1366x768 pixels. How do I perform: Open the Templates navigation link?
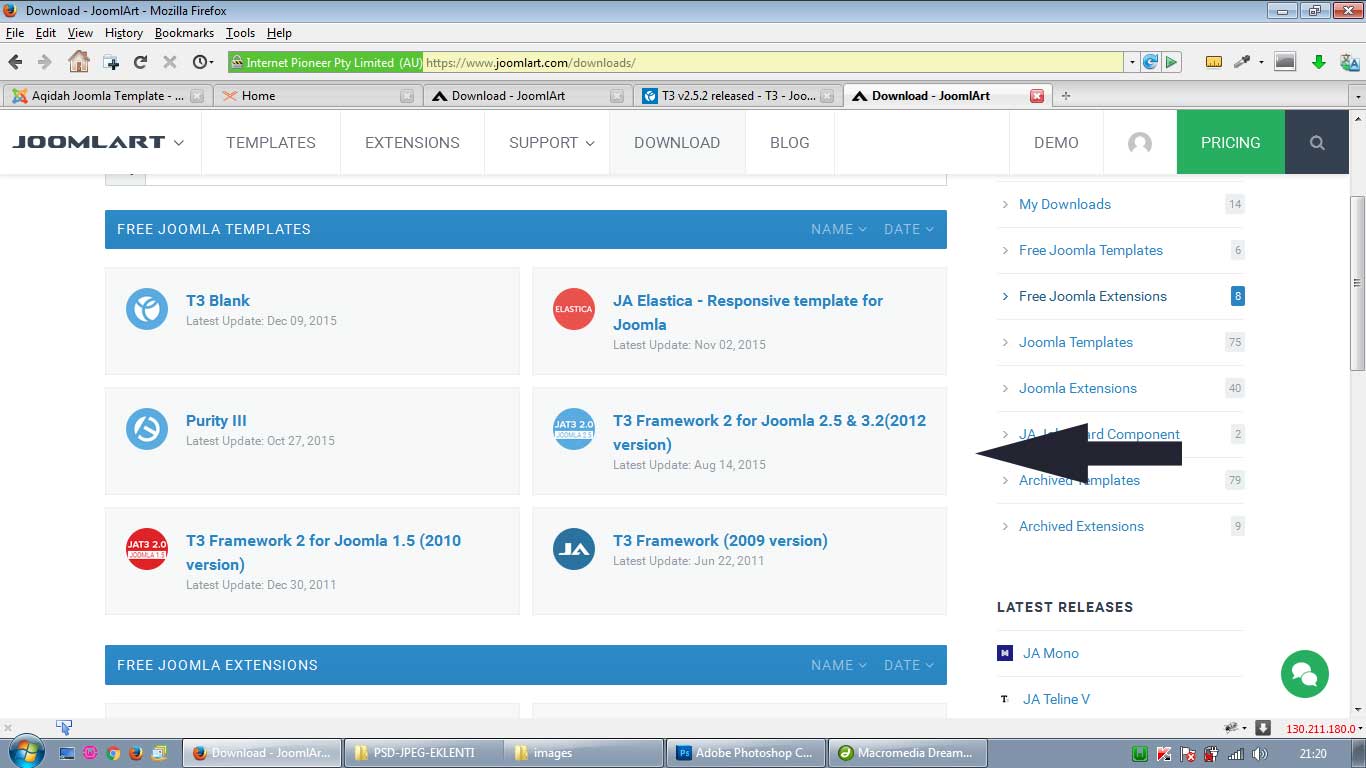pyautogui.click(x=271, y=142)
